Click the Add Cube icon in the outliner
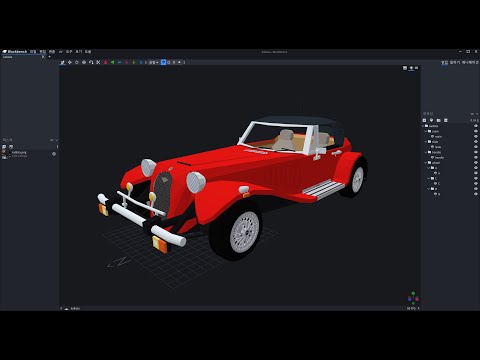This screenshot has width=480, height=360. click(424, 120)
